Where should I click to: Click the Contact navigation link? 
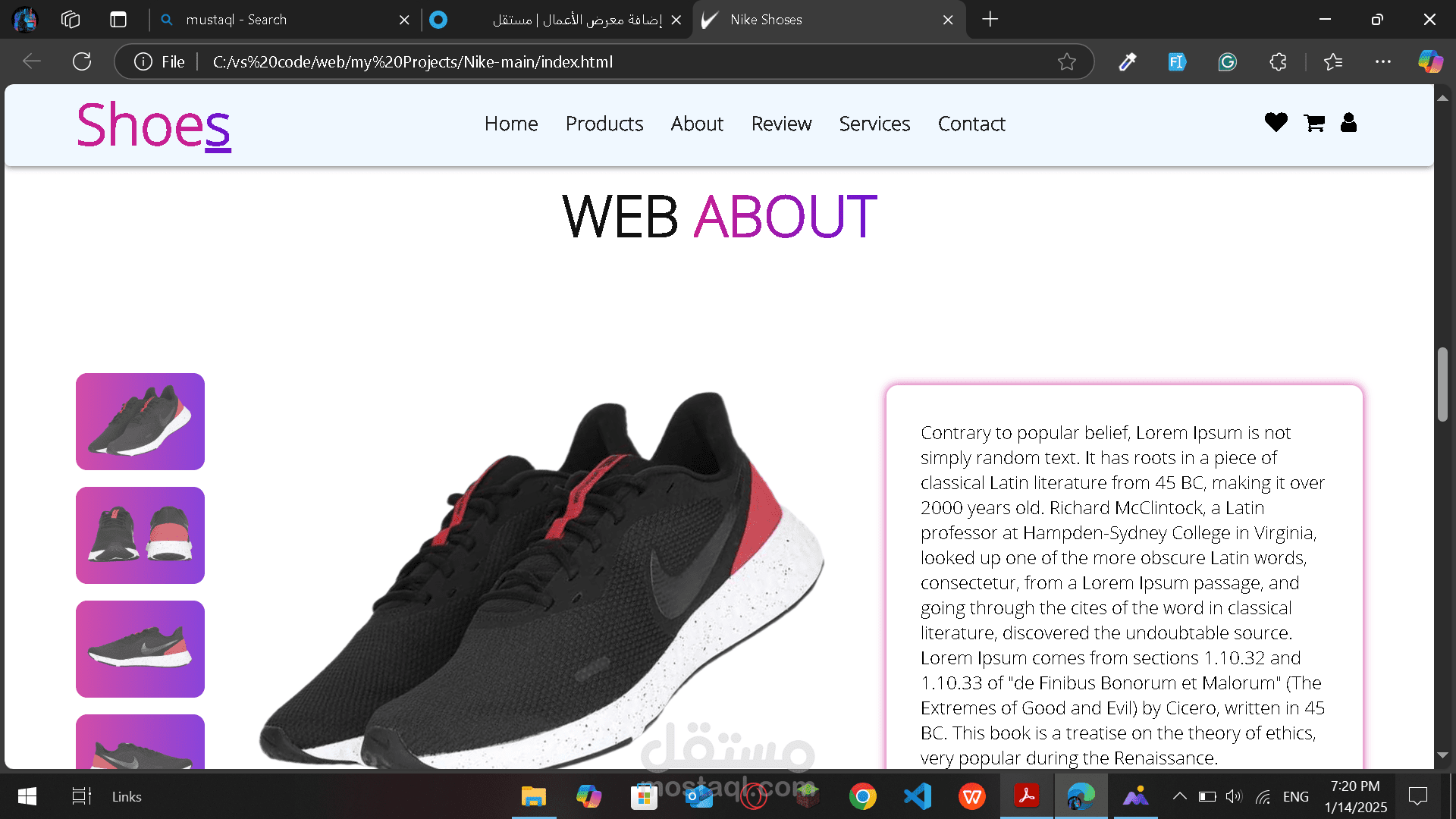click(971, 124)
